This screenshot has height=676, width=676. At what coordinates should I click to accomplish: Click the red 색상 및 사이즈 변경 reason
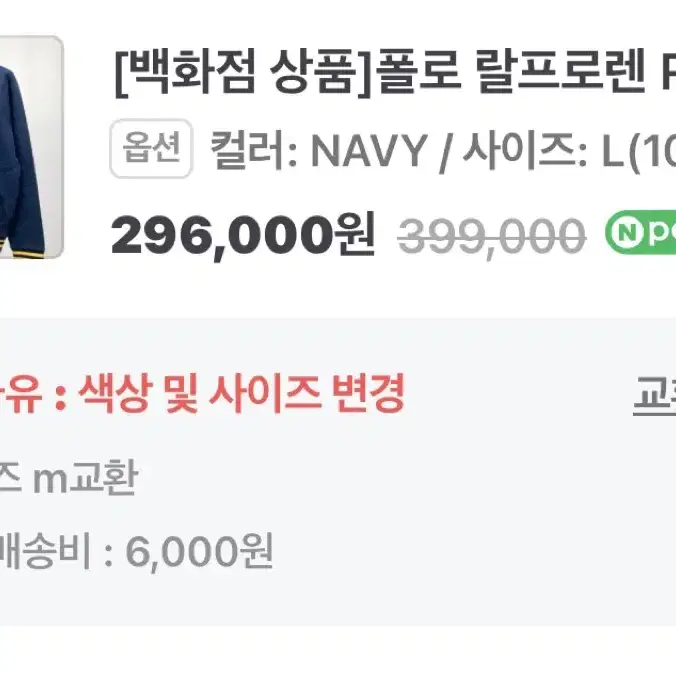(x=242, y=392)
